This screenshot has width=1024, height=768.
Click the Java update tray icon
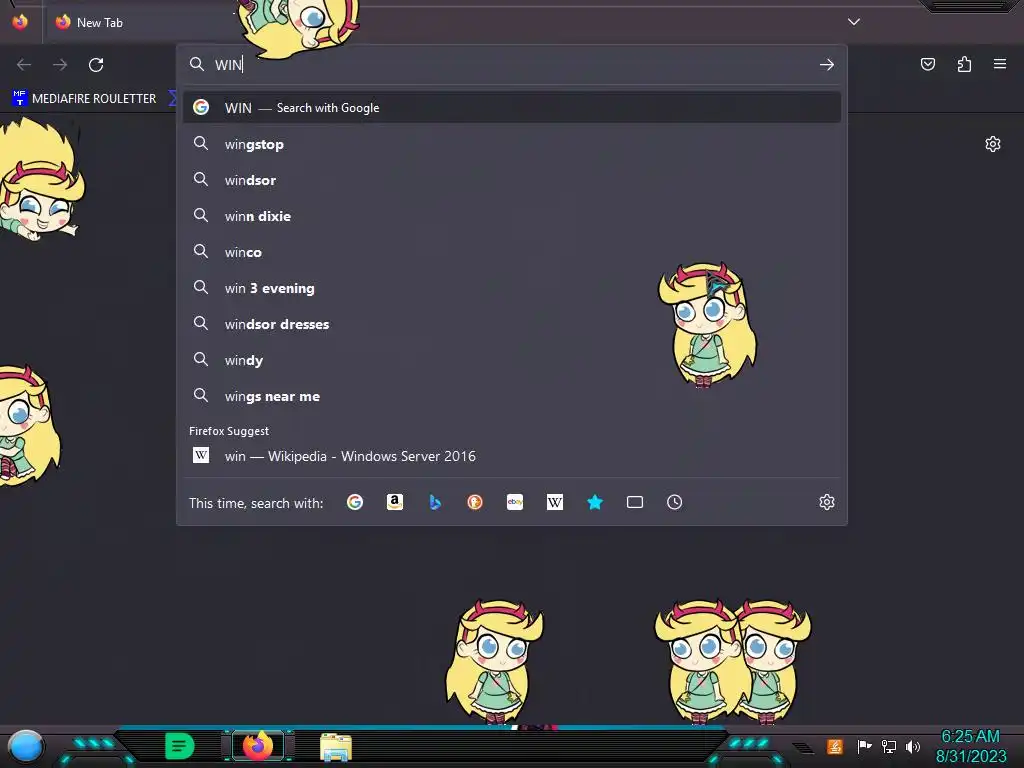(835, 746)
